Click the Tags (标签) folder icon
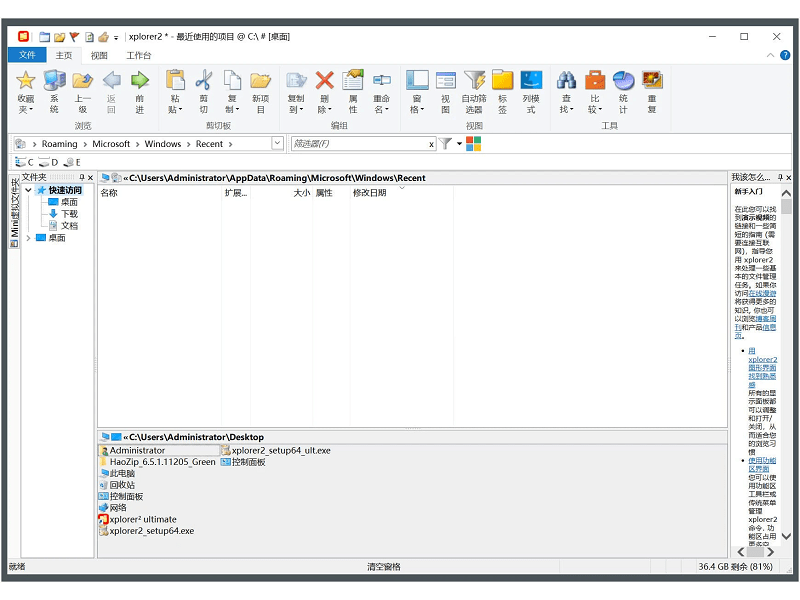 click(501, 80)
